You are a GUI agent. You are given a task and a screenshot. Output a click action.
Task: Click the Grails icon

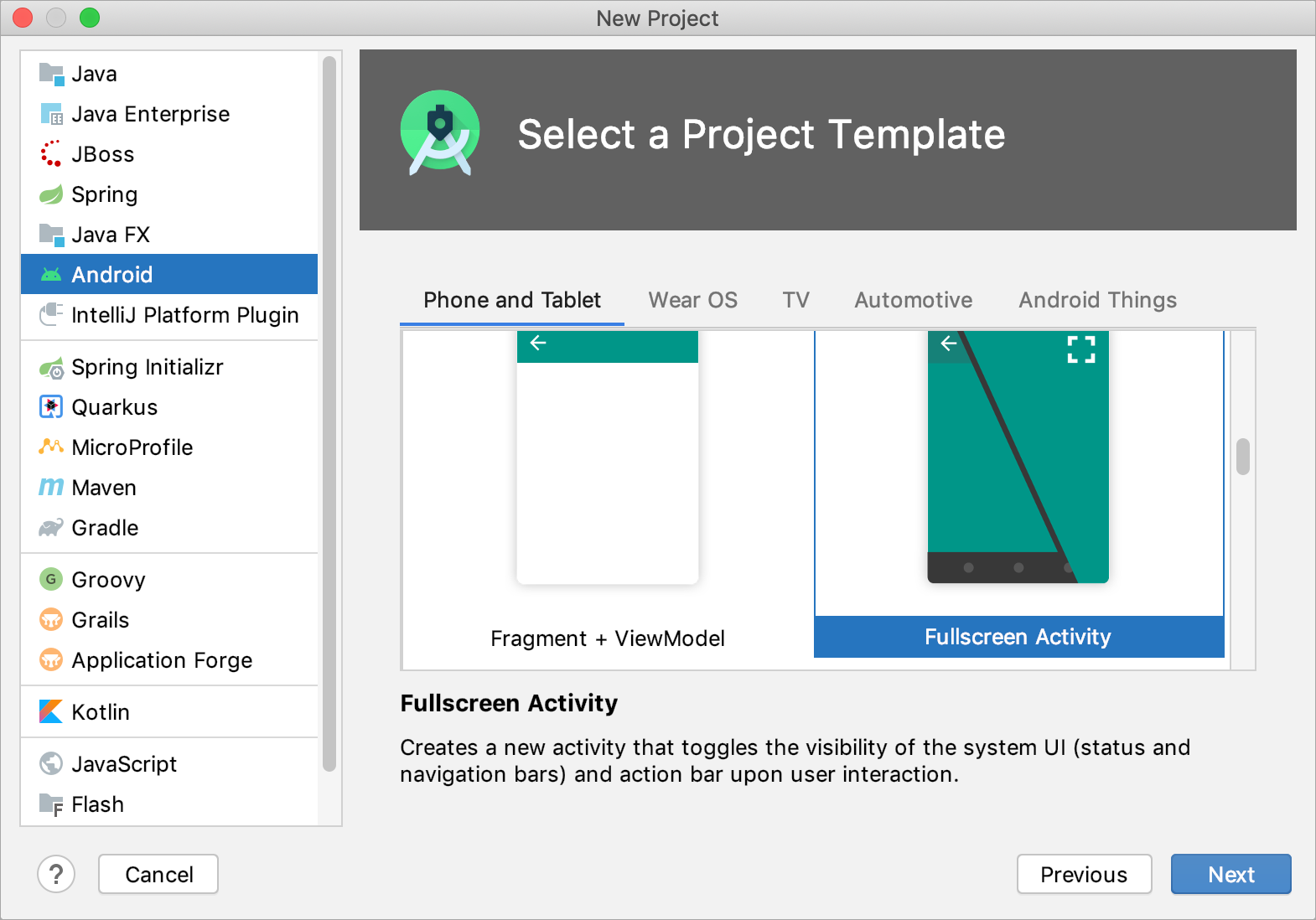51,619
